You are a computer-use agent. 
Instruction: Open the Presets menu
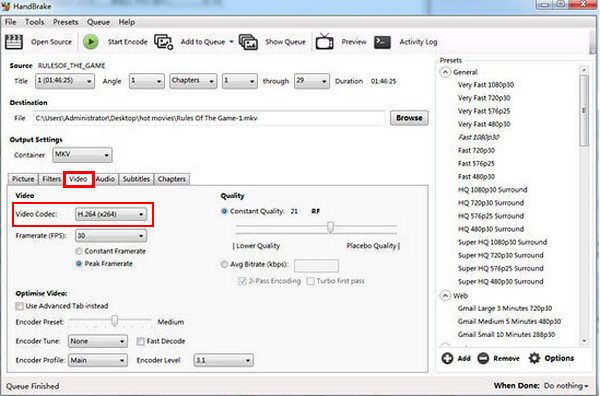tap(65, 22)
